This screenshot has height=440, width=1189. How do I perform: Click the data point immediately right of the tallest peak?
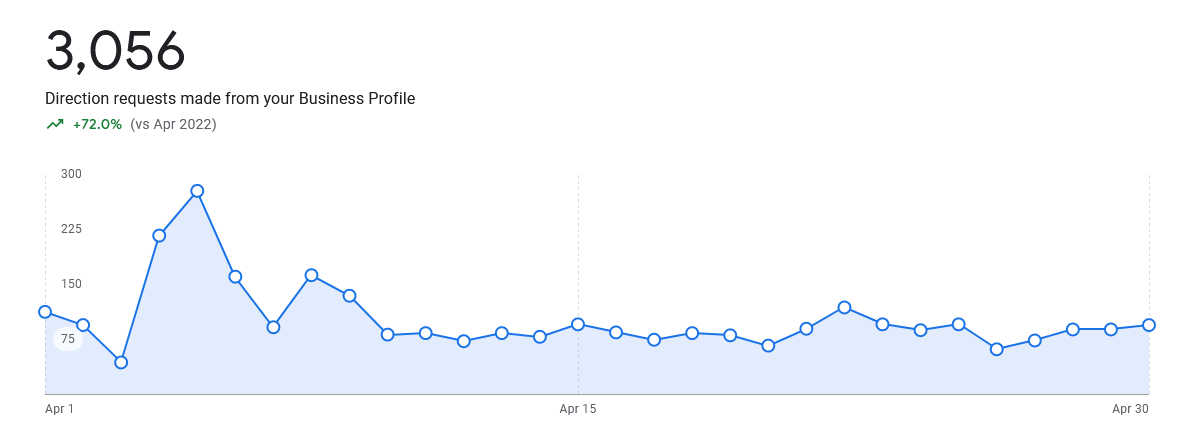coord(235,276)
